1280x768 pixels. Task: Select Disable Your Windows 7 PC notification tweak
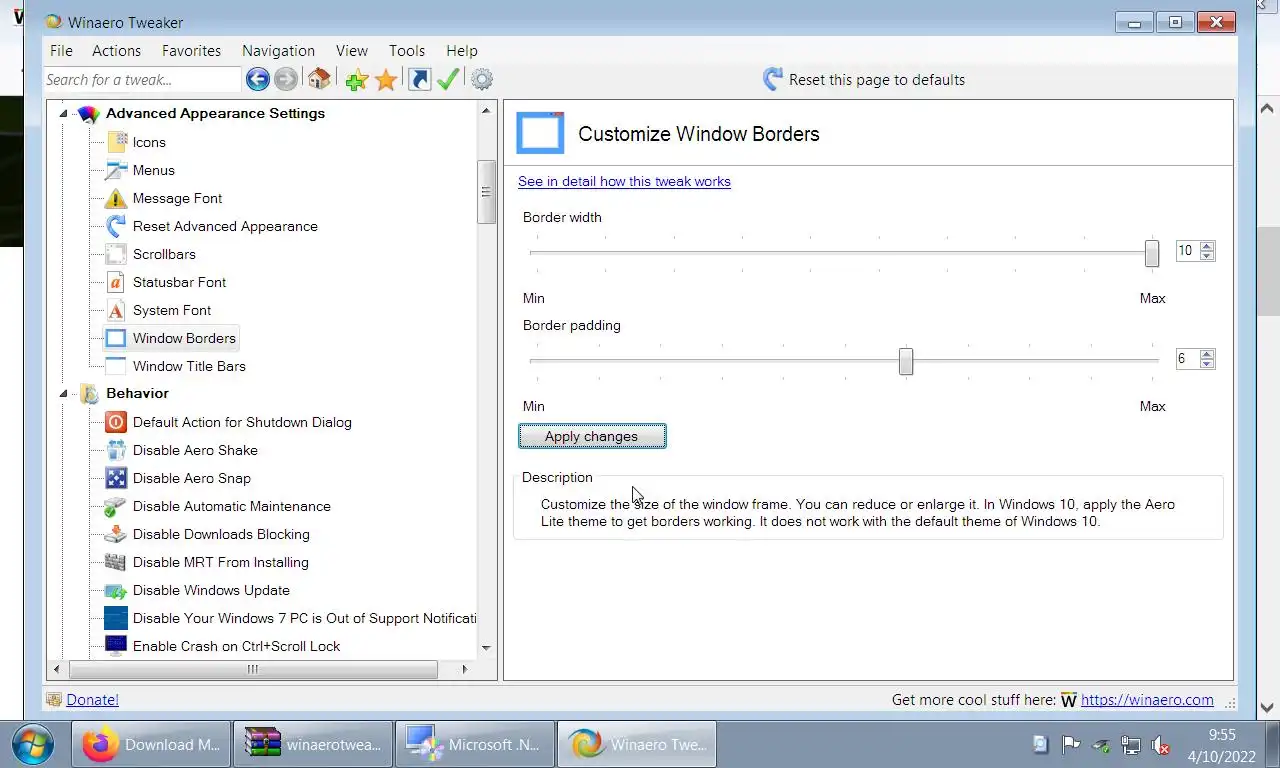[x=304, y=618]
